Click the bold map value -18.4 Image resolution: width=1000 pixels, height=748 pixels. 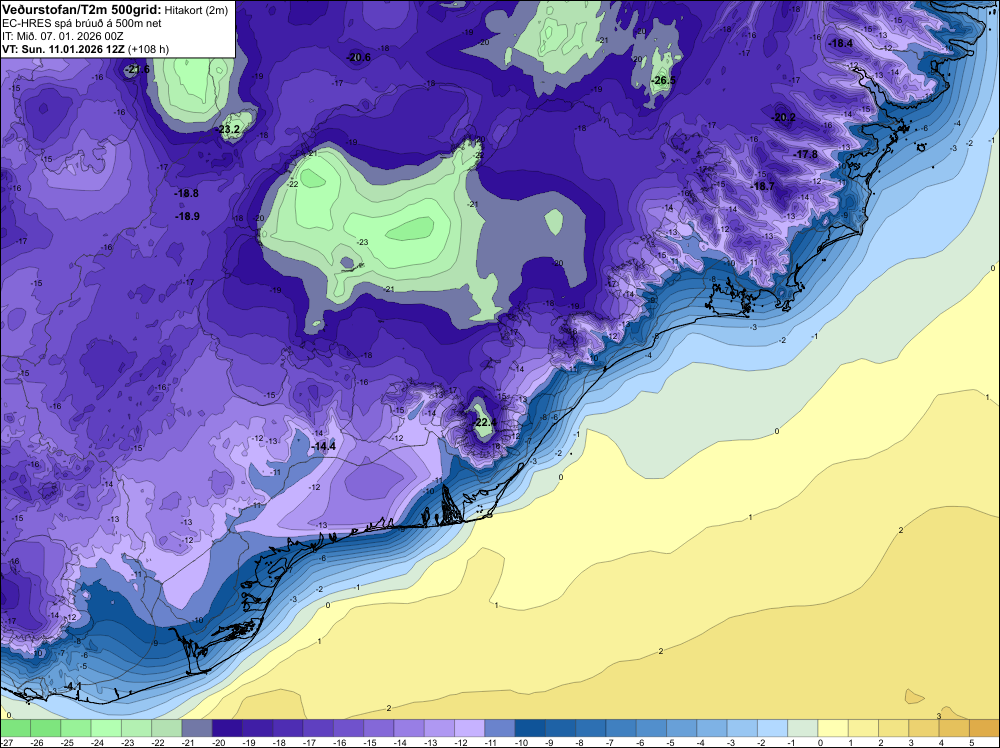[840, 43]
